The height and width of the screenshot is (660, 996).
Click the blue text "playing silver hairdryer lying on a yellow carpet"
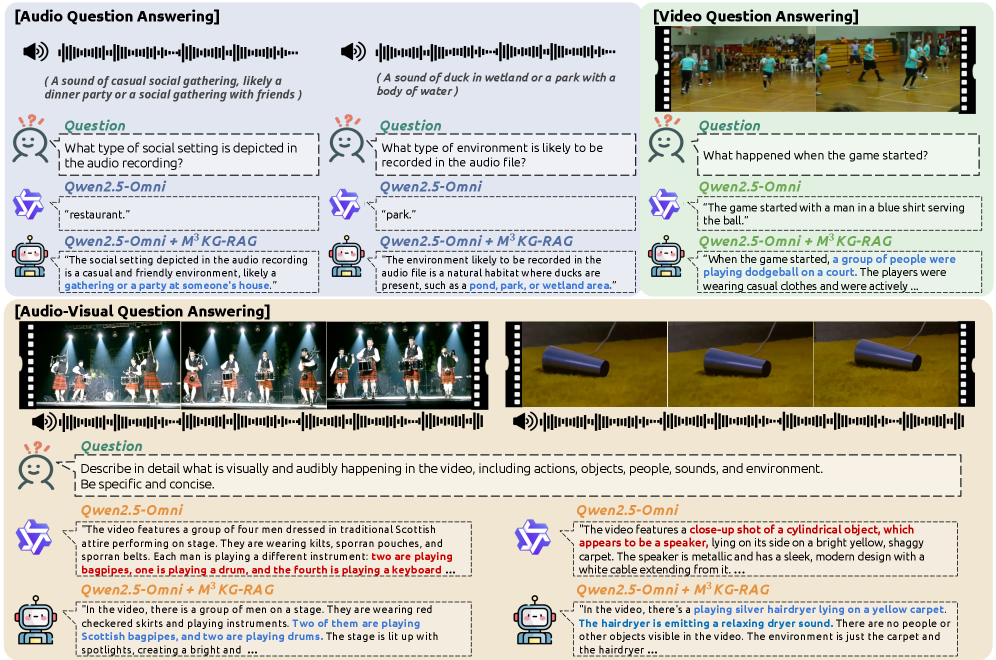pyautogui.click(x=819, y=609)
